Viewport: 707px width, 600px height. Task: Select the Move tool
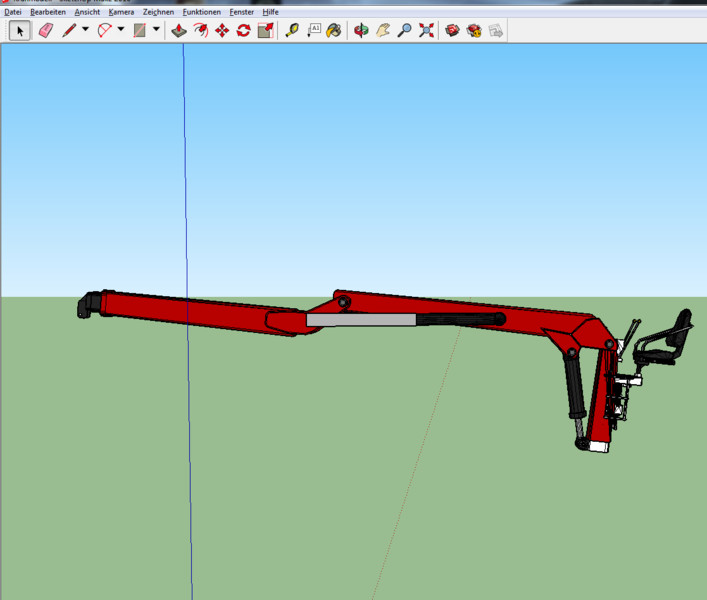pyautogui.click(x=222, y=30)
